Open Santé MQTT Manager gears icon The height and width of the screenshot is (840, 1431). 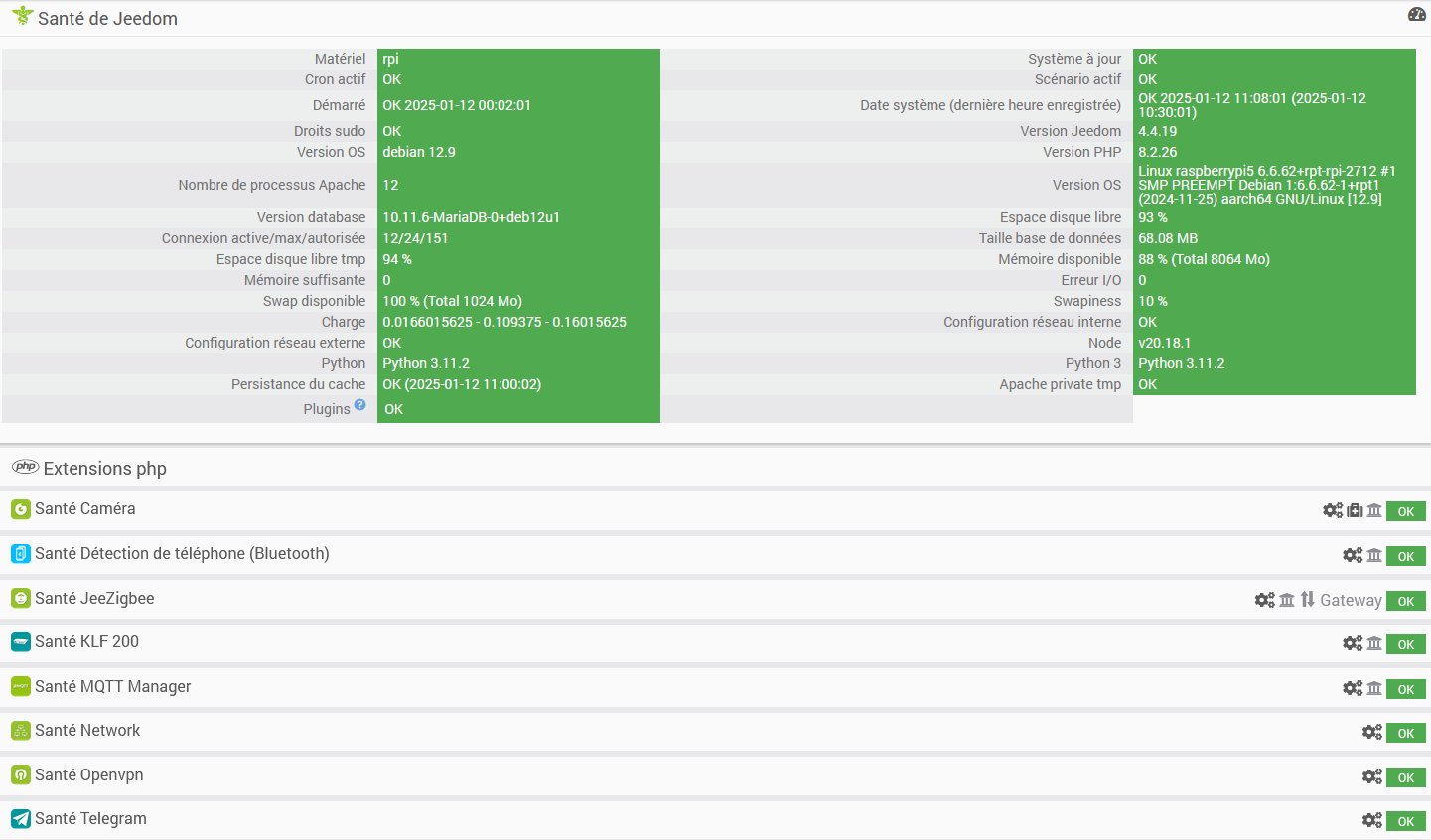[1353, 688]
